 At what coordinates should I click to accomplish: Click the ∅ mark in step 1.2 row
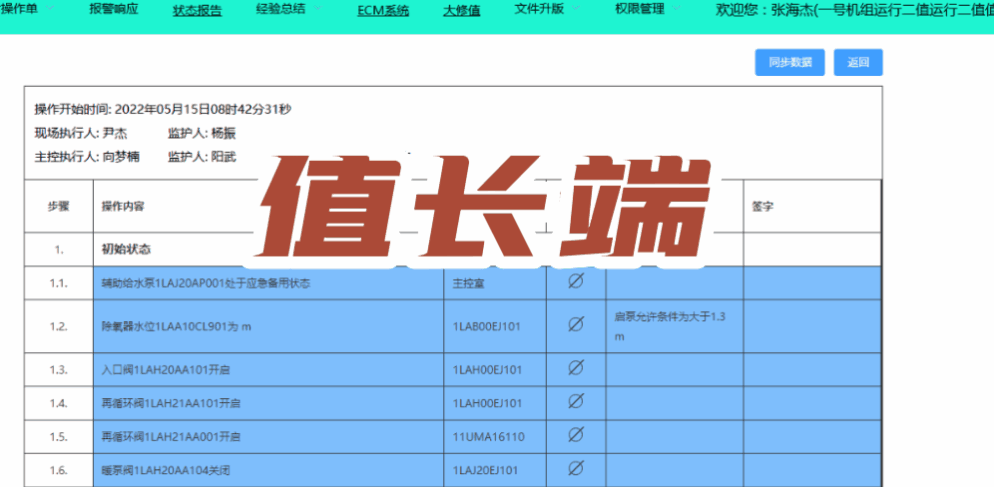point(575,325)
